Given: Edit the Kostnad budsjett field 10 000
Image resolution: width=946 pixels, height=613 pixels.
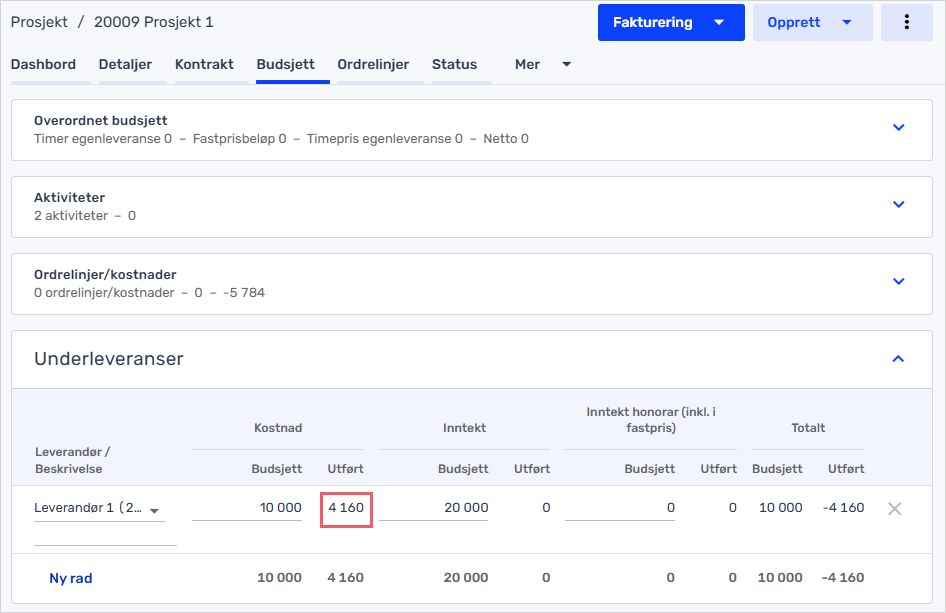Looking at the screenshot, I should pos(247,508).
